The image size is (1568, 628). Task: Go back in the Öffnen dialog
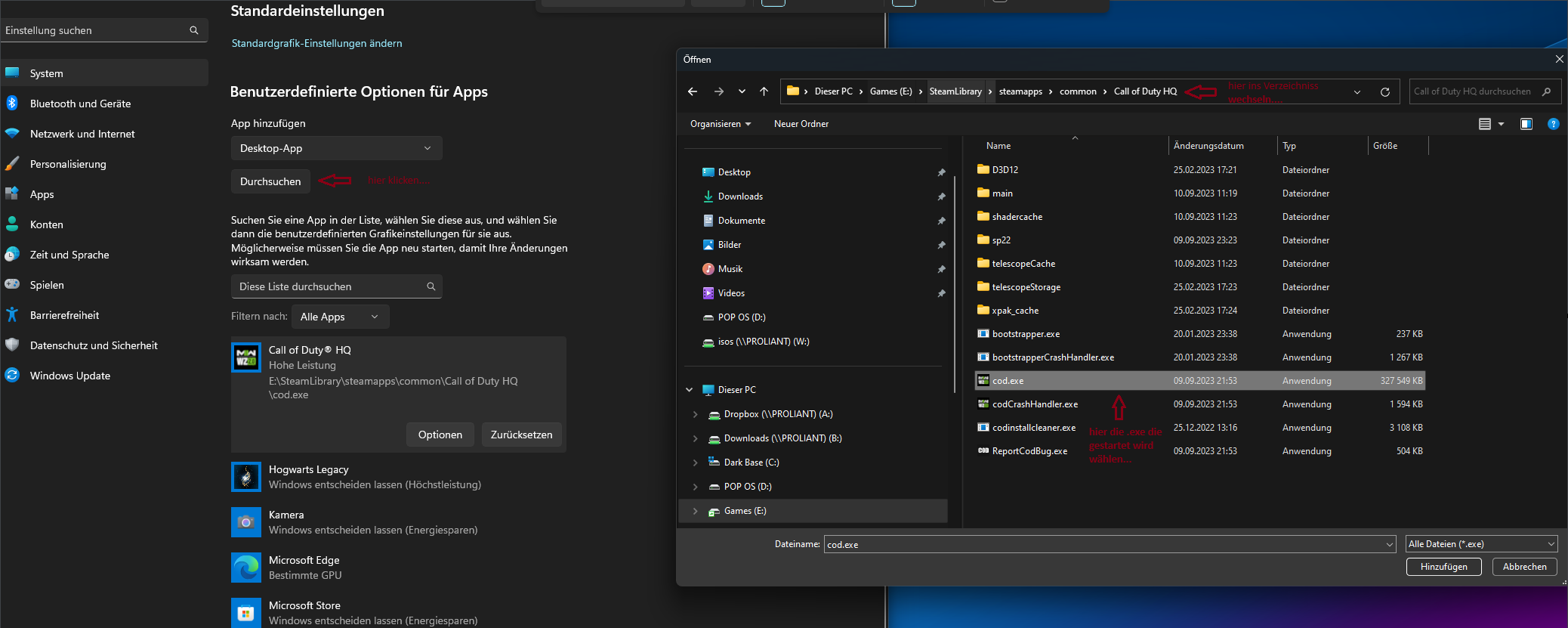coord(693,91)
